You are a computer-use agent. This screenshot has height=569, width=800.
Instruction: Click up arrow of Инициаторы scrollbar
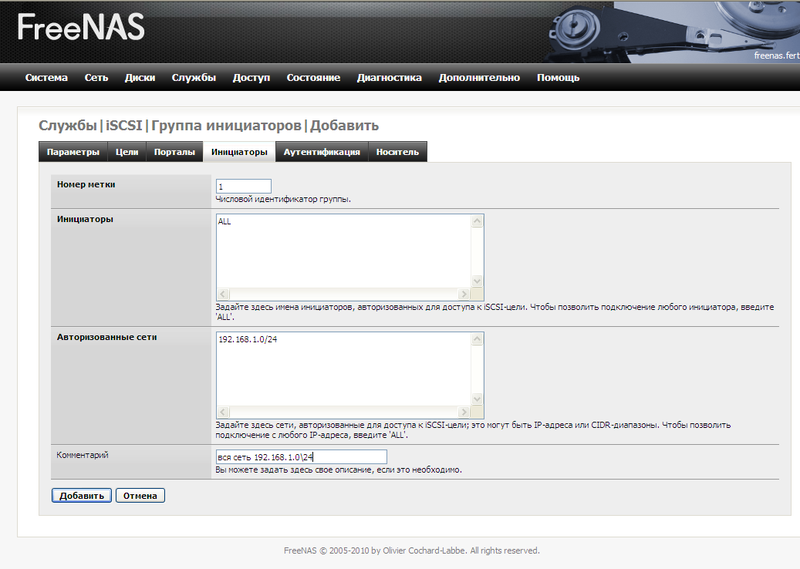click(x=477, y=221)
